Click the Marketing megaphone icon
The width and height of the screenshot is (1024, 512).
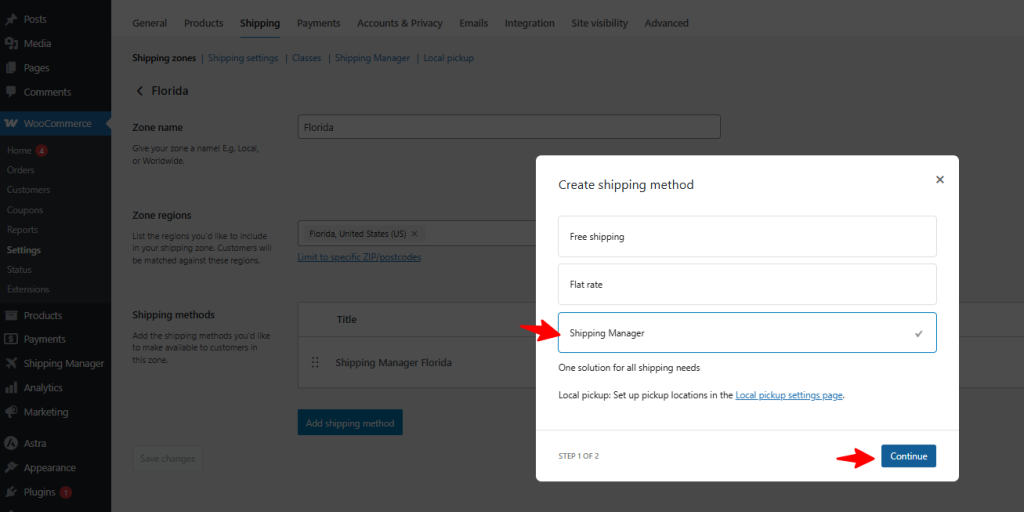tap(11, 412)
